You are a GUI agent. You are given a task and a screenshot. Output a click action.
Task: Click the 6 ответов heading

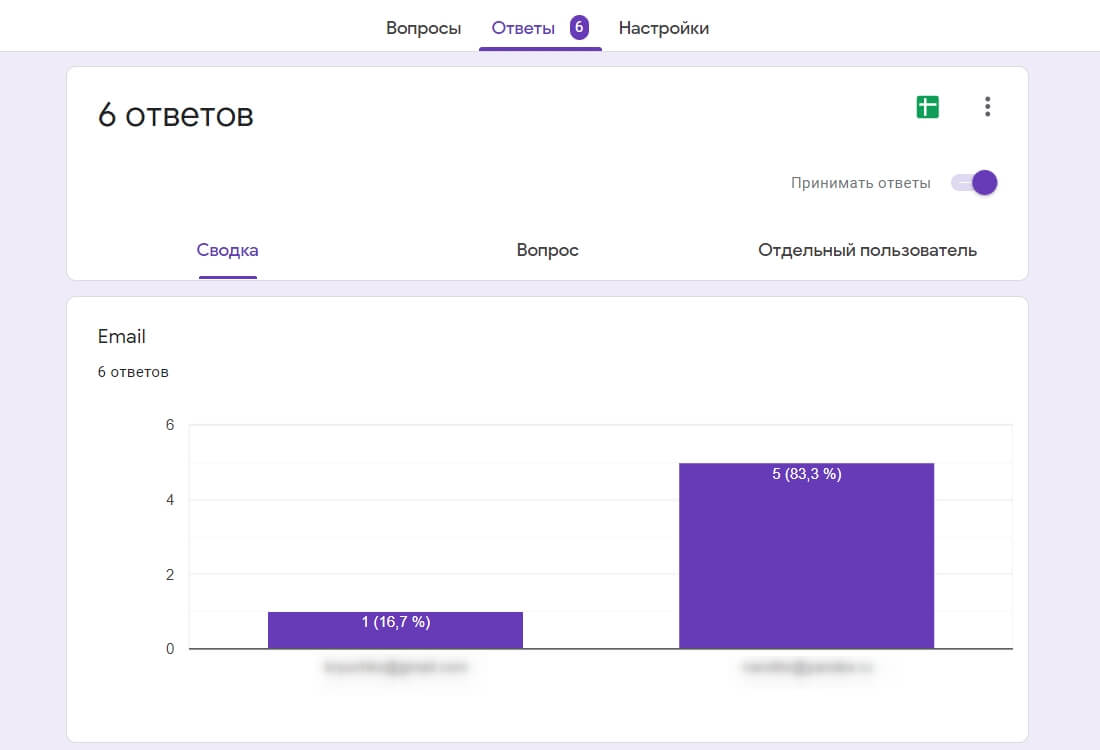[175, 114]
